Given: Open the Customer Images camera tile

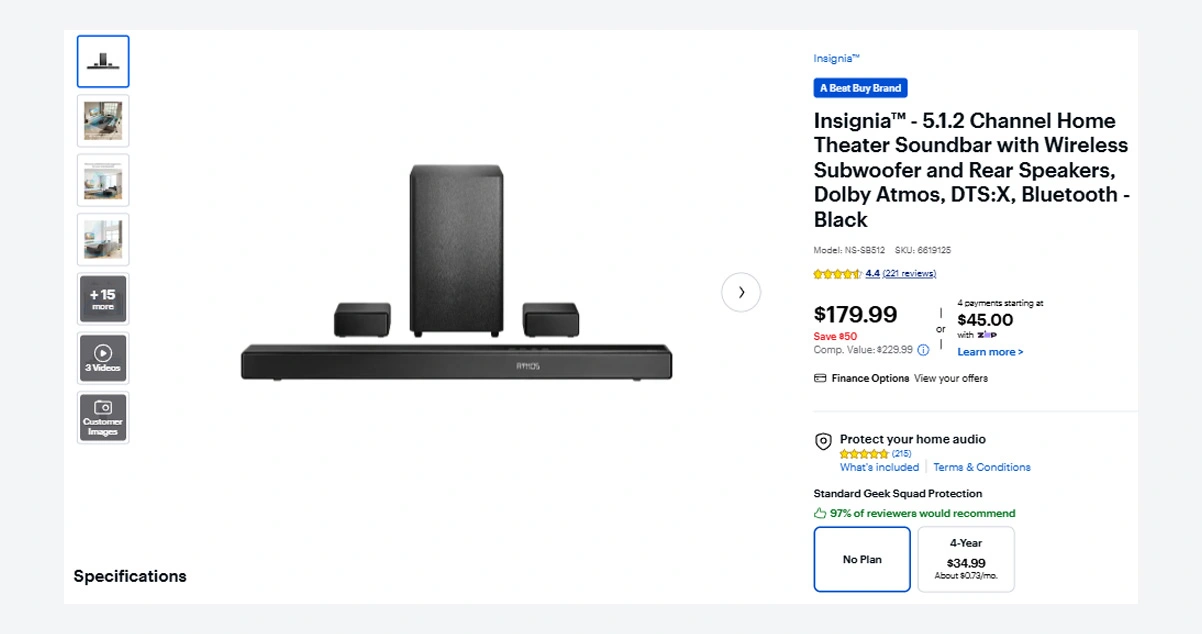Looking at the screenshot, I should (x=103, y=417).
